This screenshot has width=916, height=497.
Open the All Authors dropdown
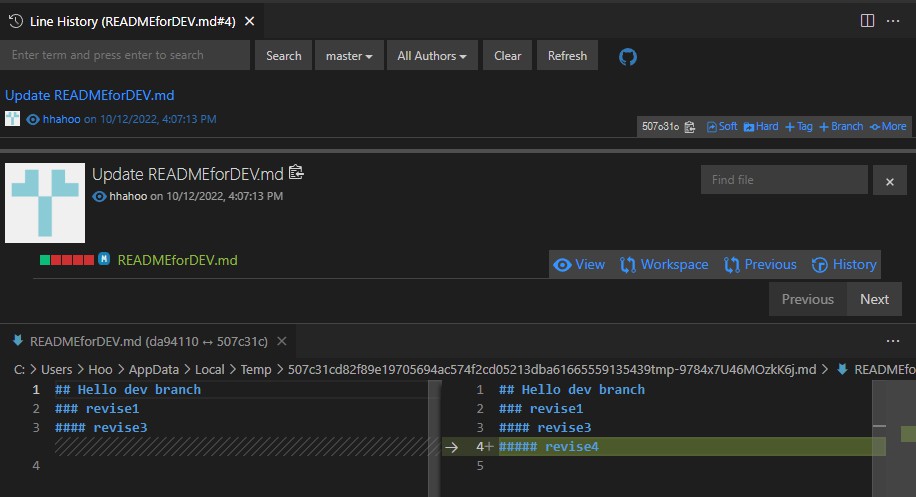tap(432, 55)
